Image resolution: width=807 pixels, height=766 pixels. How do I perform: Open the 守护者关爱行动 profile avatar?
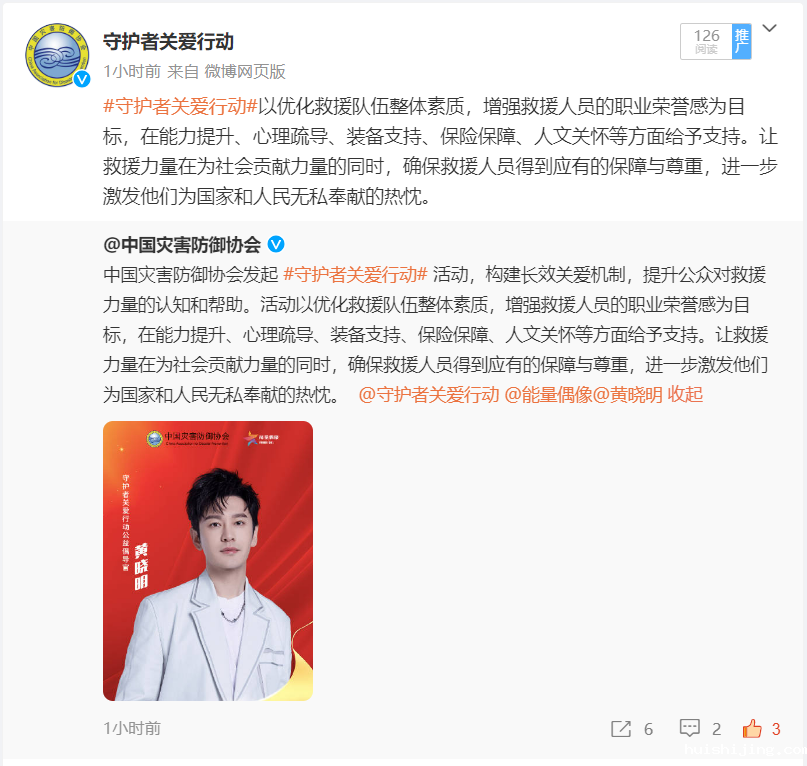57,55
